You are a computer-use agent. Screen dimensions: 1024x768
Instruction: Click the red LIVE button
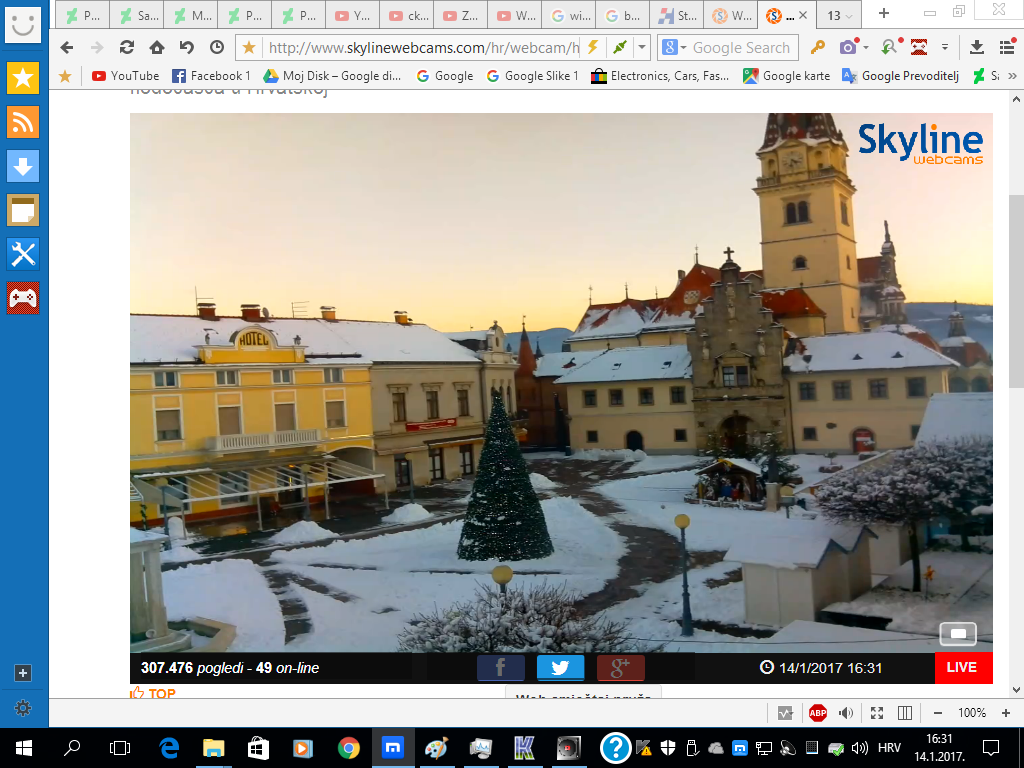962,667
